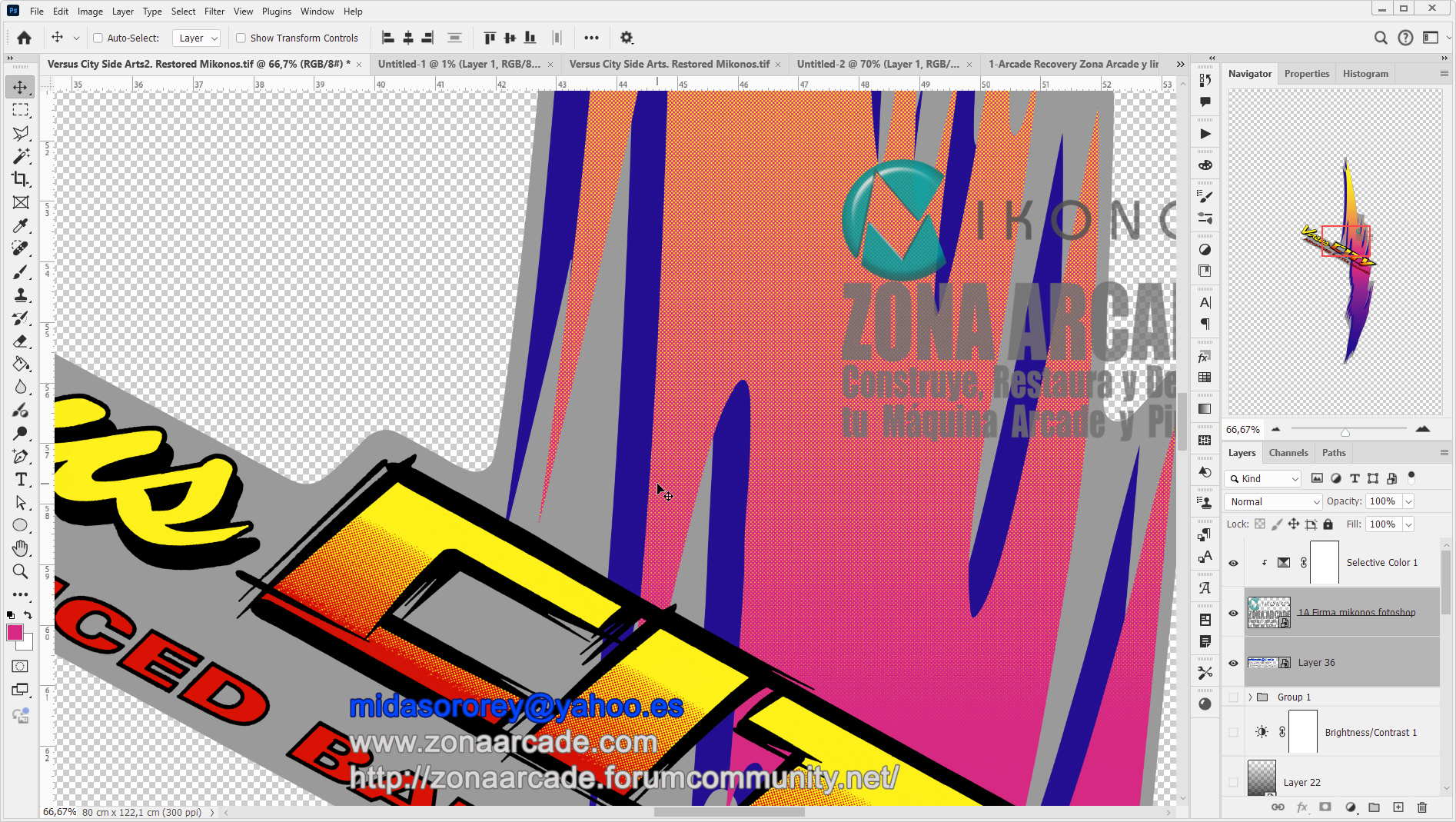Check Show Transform Controls
This screenshot has height=822, width=1456.
pyautogui.click(x=241, y=38)
